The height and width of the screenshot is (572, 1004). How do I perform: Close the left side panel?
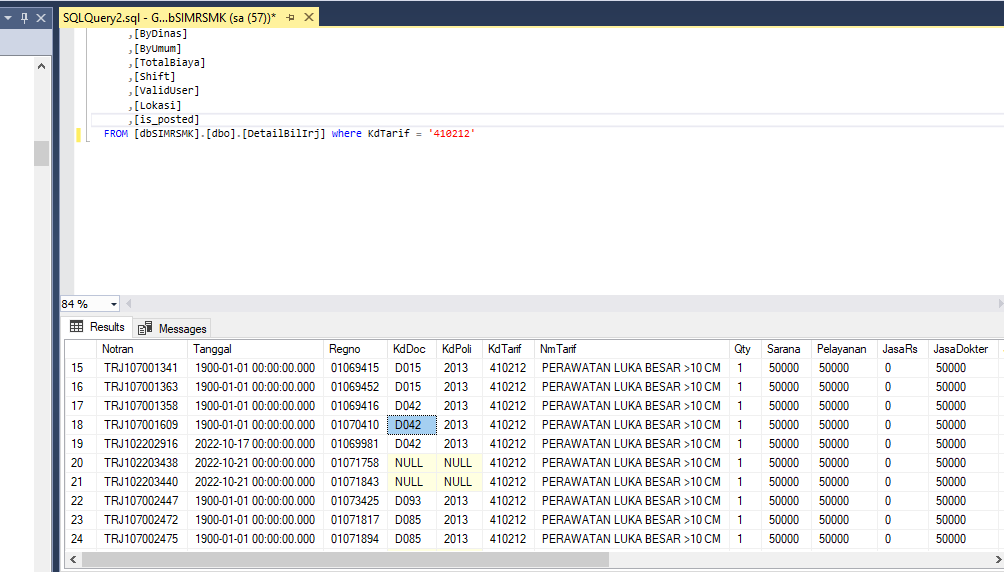click(x=41, y=18)
